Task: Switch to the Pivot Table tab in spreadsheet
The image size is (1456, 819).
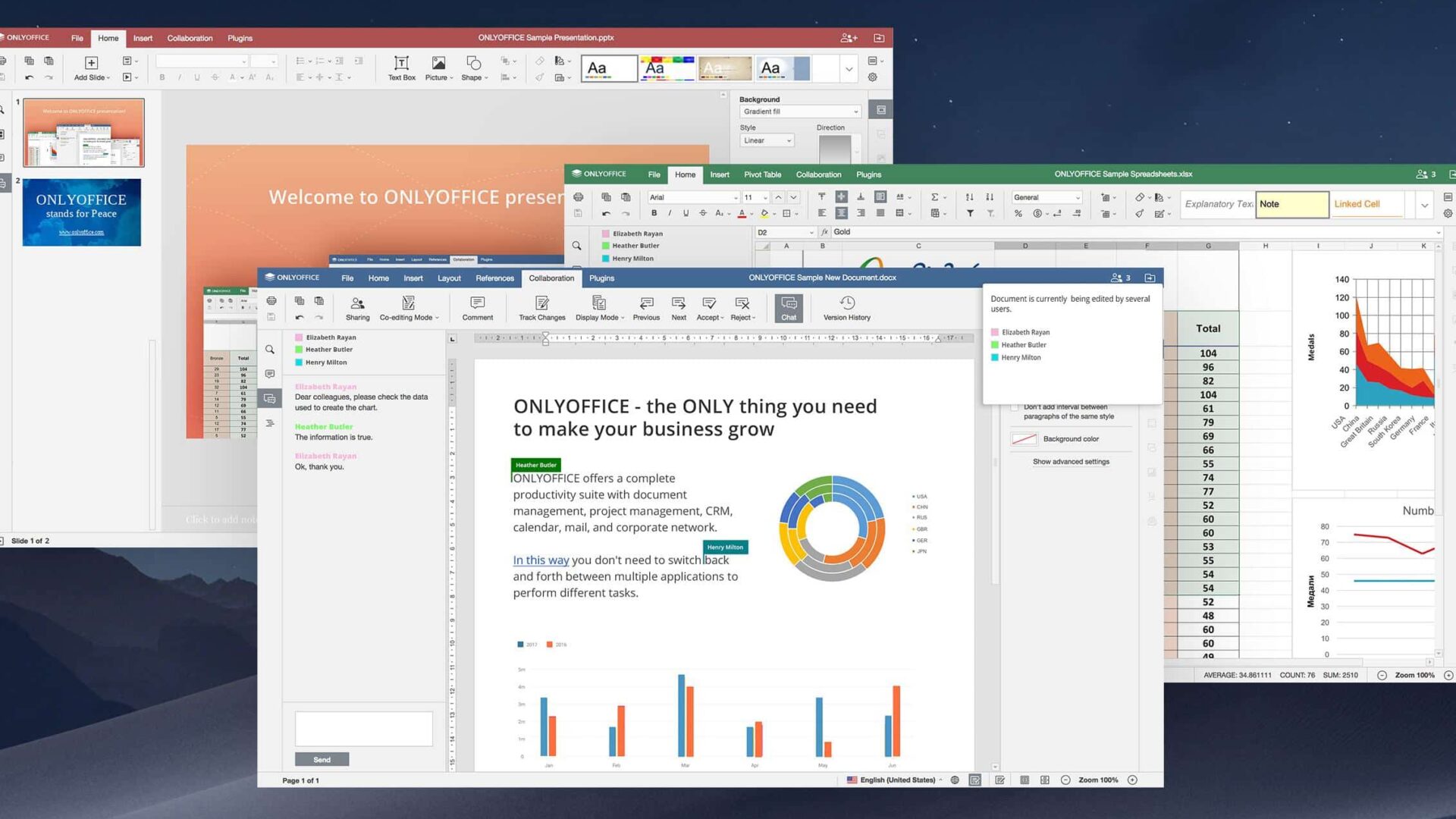Action: [x=762, y=174]
